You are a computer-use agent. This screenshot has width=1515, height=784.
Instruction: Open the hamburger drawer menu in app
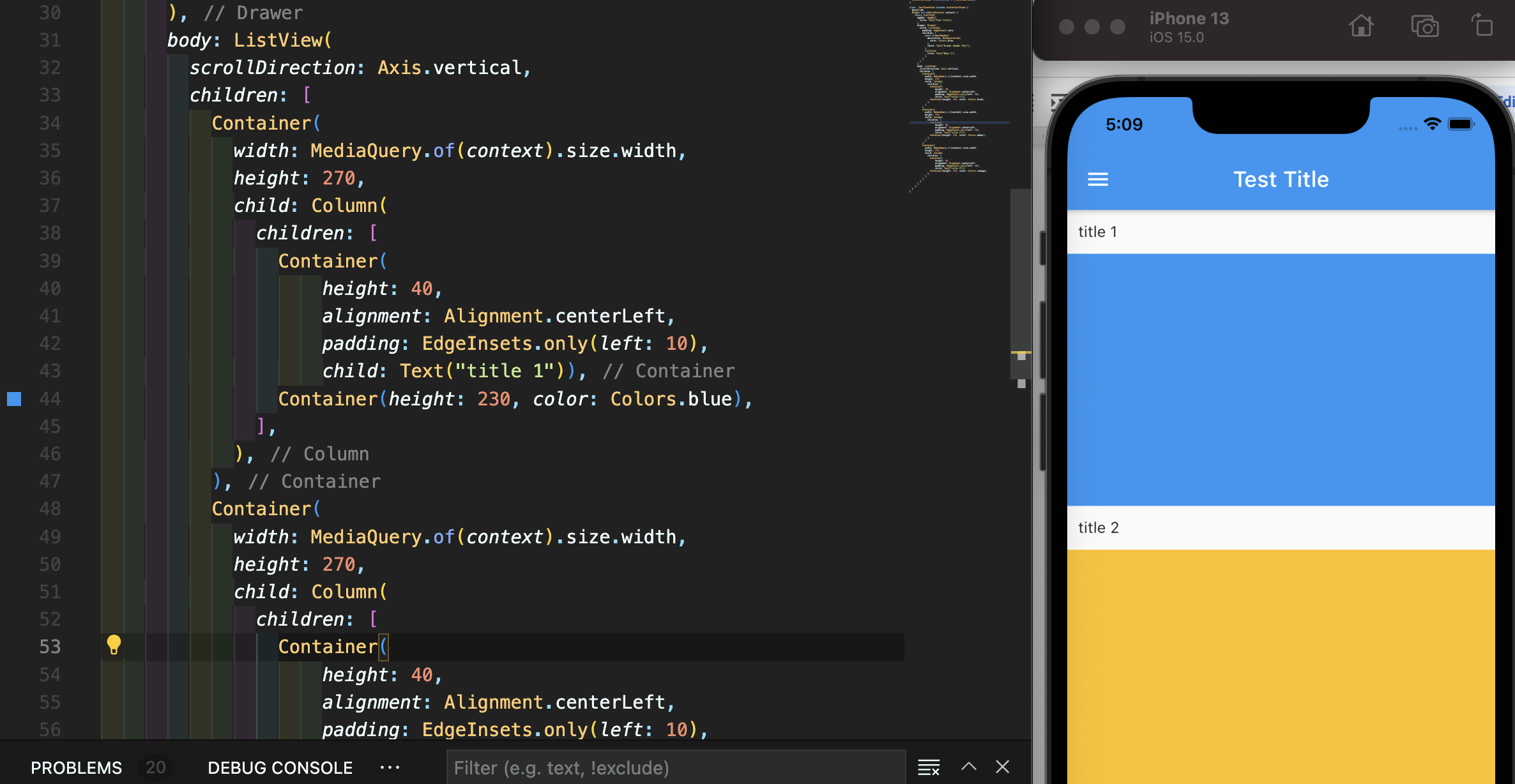[1097, 179]
